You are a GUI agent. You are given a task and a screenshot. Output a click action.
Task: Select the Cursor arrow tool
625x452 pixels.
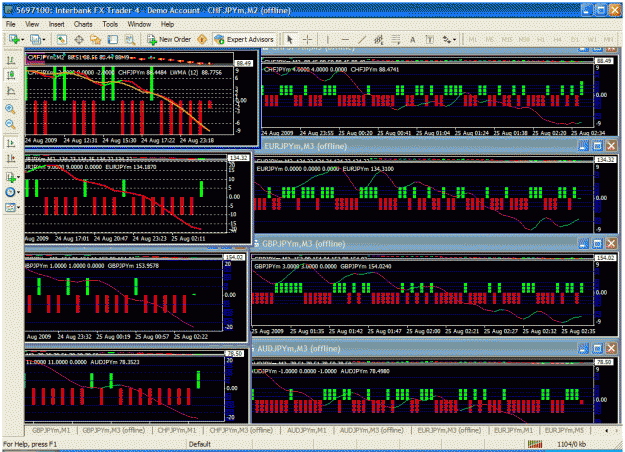(290, 39)
